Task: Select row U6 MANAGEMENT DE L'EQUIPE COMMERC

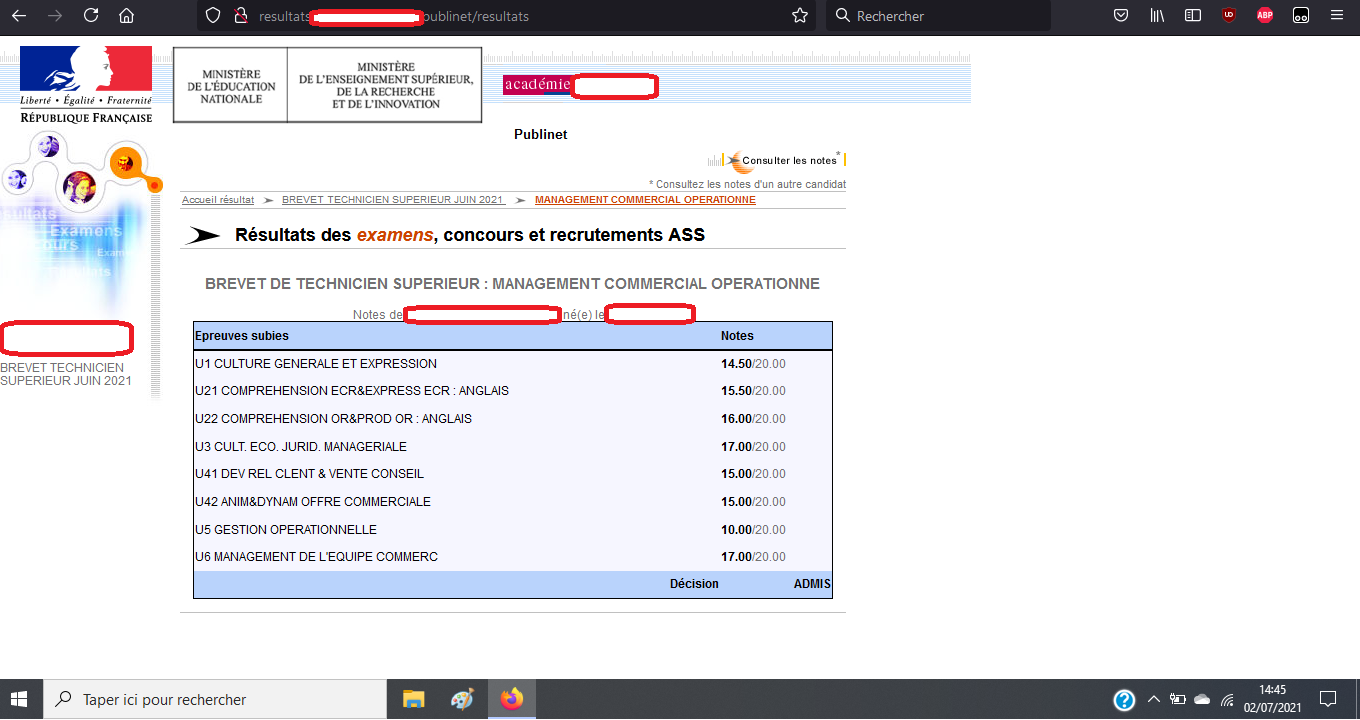Action: pos(512,557)
